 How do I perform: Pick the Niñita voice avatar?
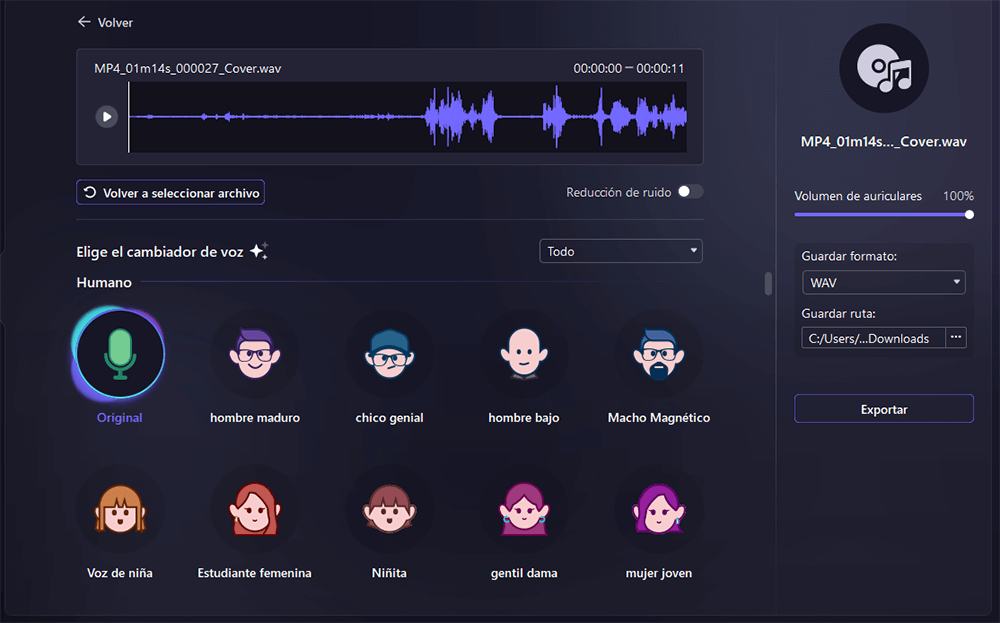pyautogui.click(x=389, y=510)
